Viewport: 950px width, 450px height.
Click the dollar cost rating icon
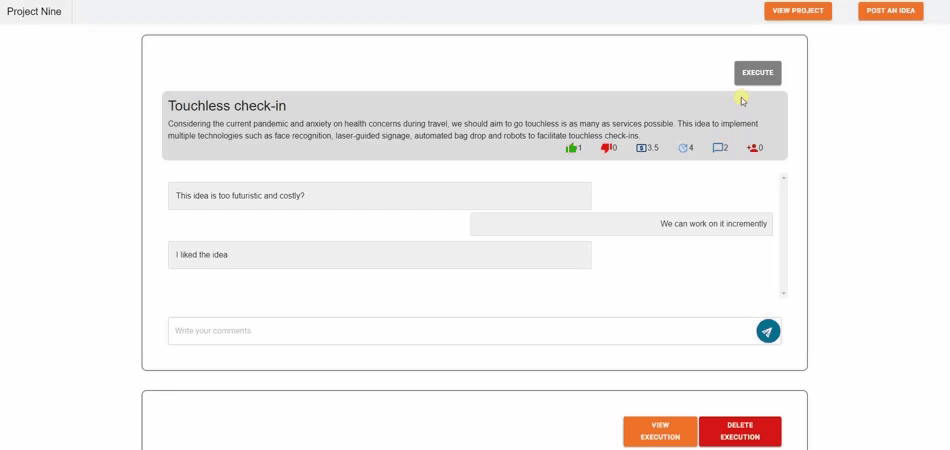(x=641, y=148)
